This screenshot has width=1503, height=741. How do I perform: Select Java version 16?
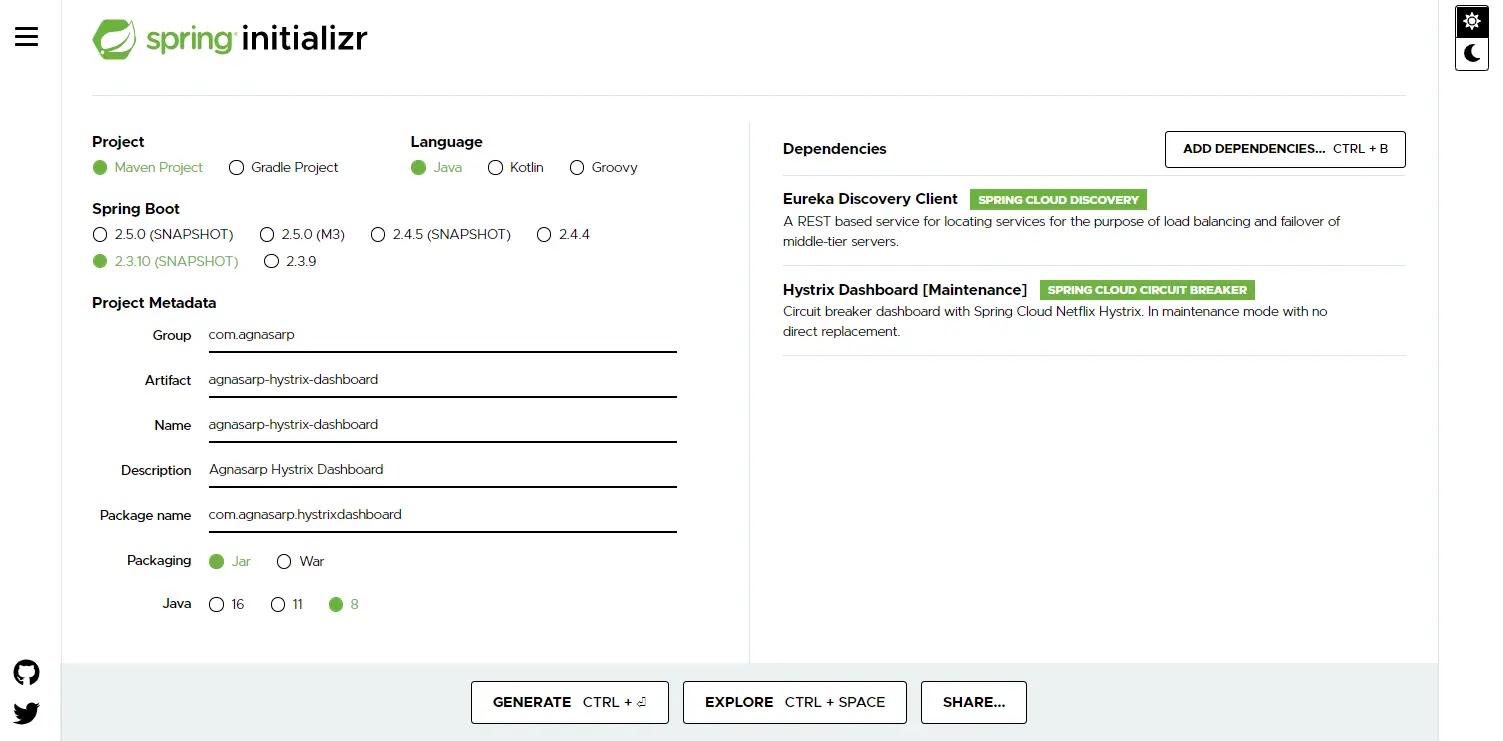[227, 604]
